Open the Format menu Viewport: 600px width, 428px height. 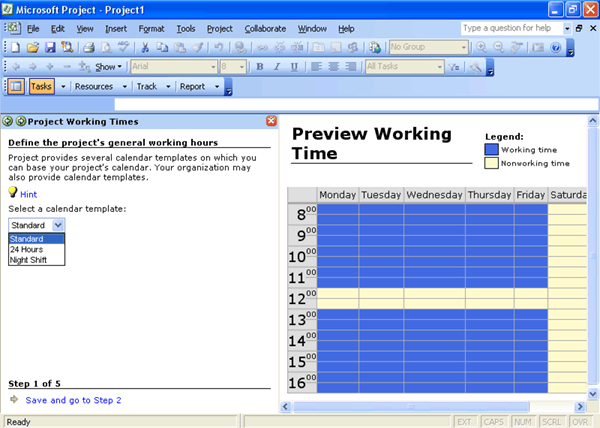152,29
